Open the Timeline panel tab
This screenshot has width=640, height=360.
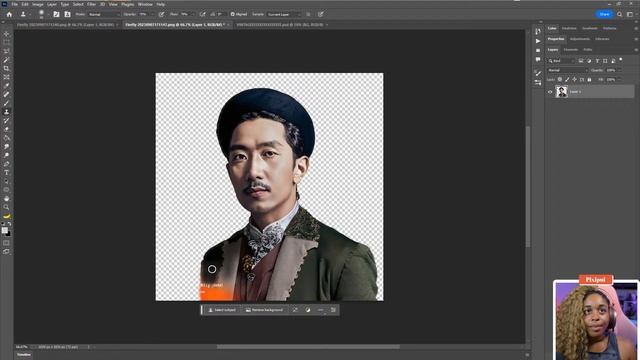(x=24, y=355)
